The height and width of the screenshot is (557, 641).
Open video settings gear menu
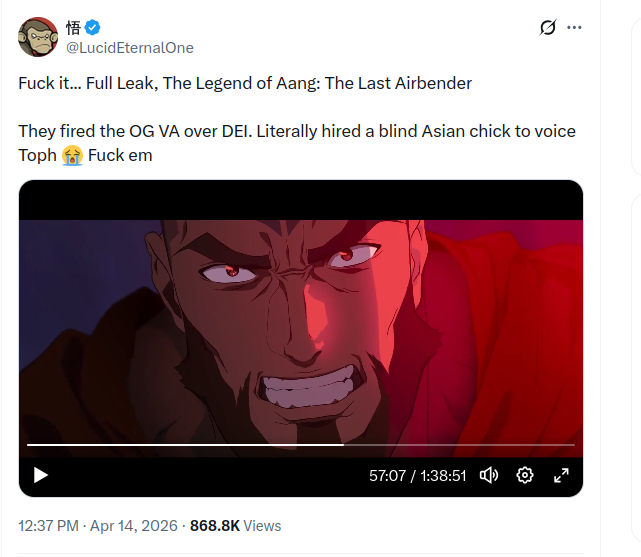coord(525,475)
